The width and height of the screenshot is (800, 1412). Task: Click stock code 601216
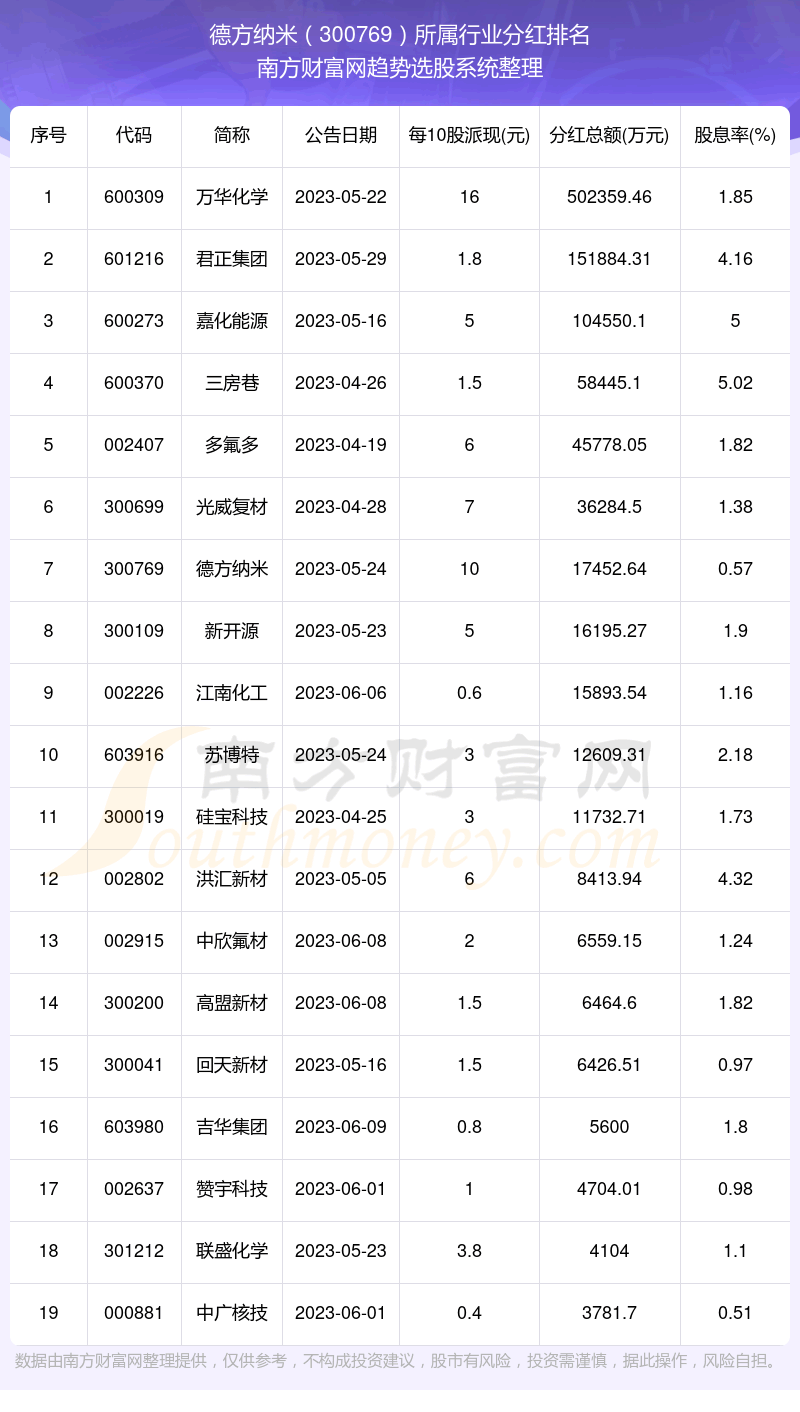pyautogui.click(x=134, y=259)
